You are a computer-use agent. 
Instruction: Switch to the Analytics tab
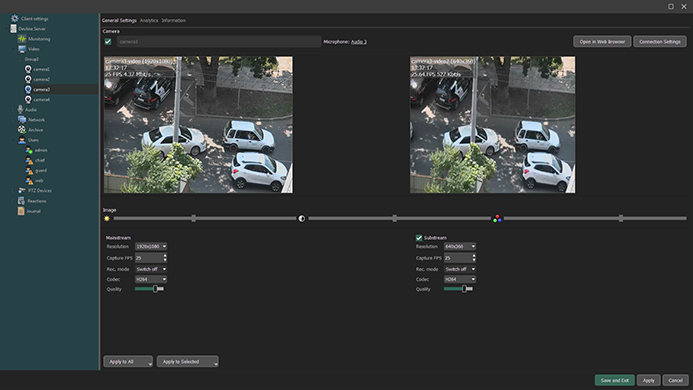(x=149, y=20)
